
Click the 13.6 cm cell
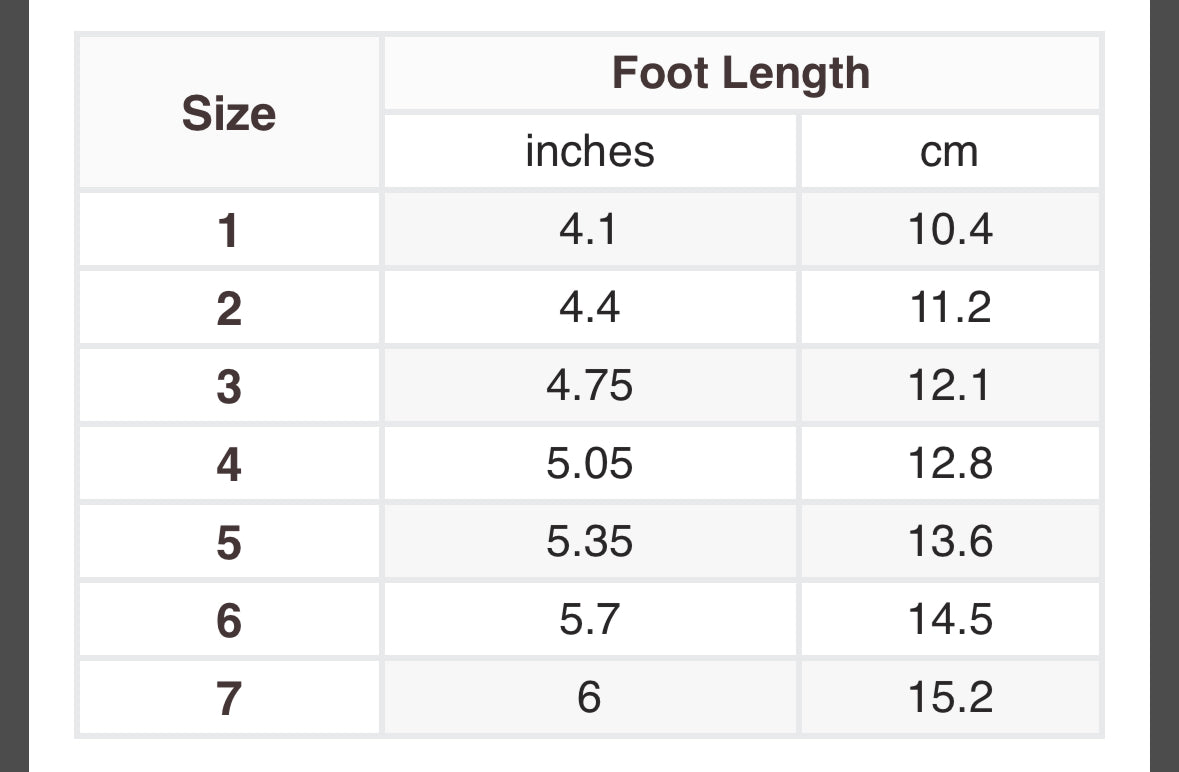pos(950,542)
